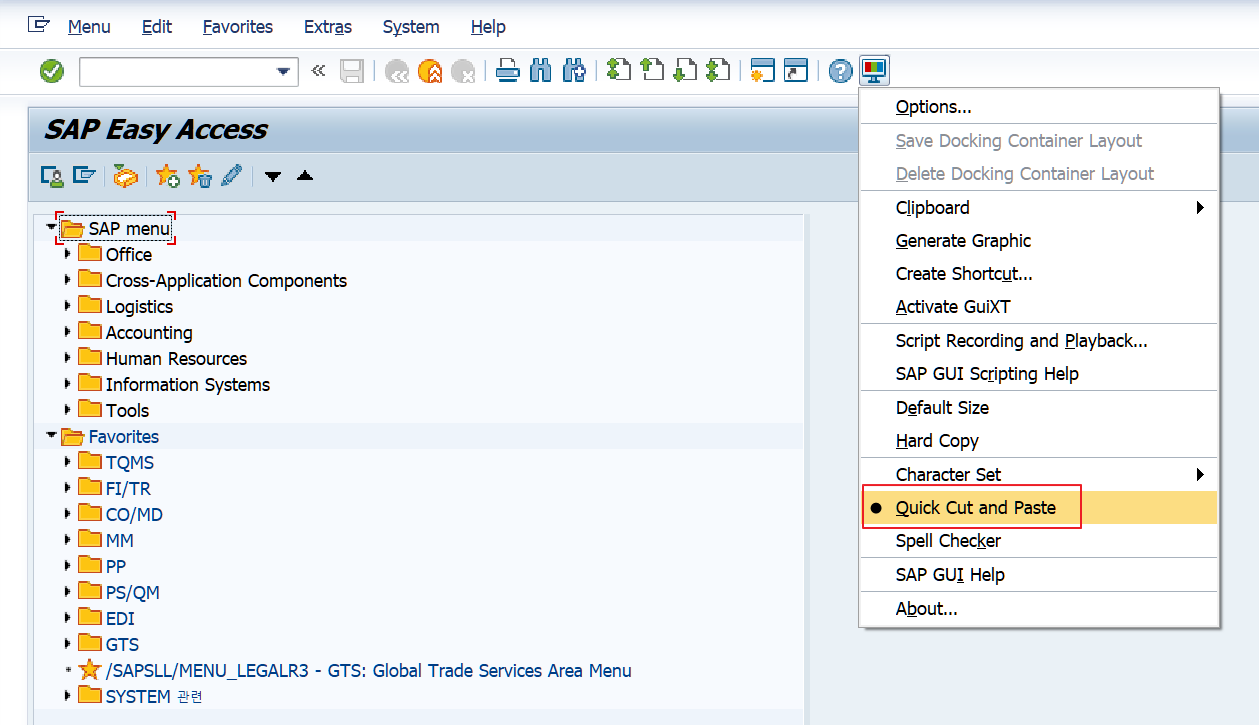Switch to User menu icon
The width and height of the screenshot is (1259, 725).
52,177
